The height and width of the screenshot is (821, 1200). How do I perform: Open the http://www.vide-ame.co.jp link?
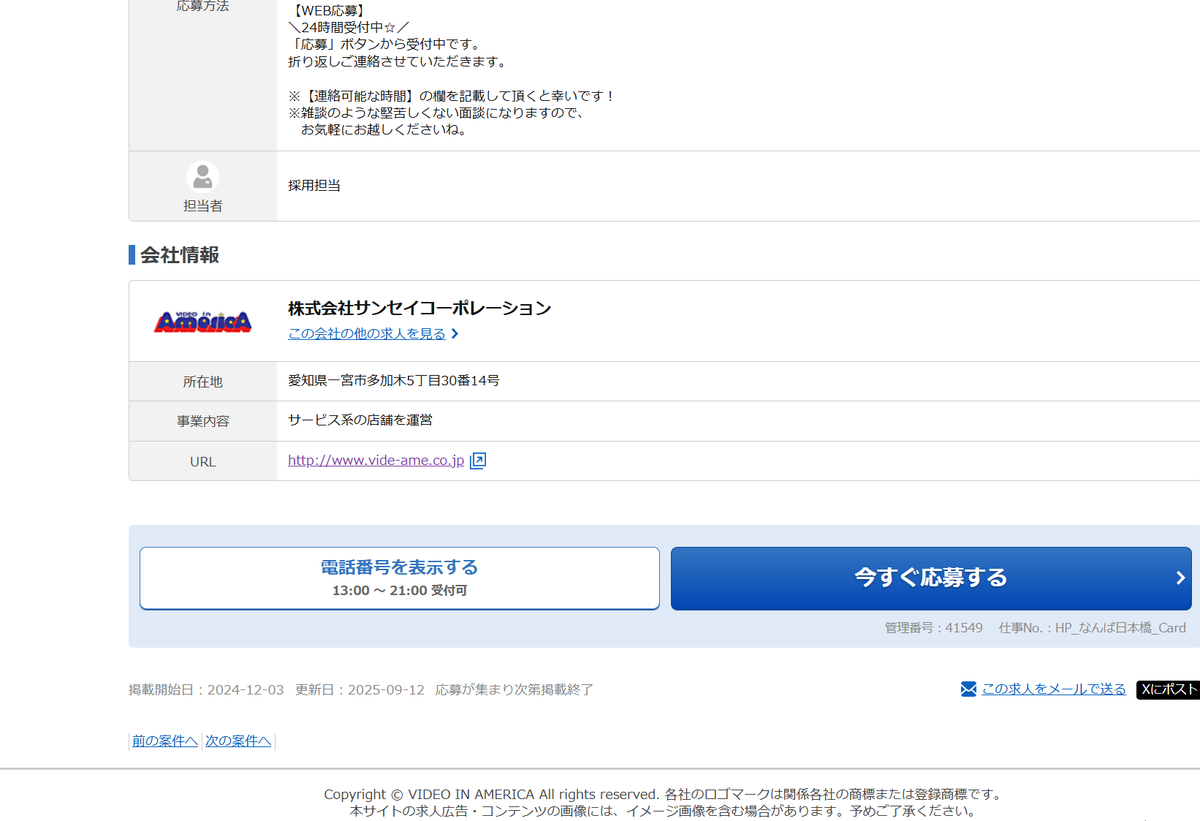[376, 461]
